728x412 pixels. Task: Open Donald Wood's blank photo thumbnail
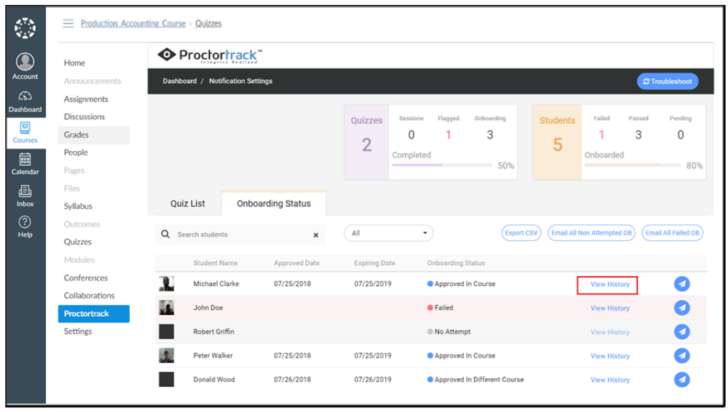tap(167, 379)
